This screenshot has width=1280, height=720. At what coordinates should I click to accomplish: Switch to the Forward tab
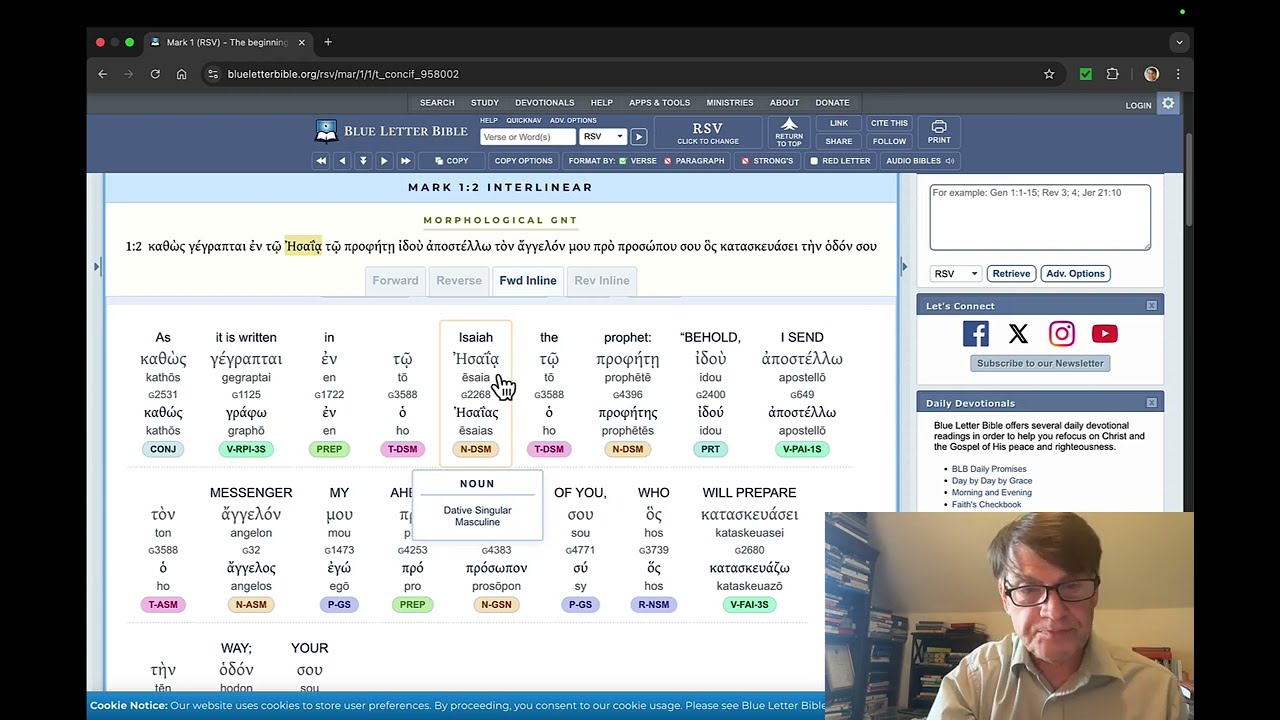point(395,281)
